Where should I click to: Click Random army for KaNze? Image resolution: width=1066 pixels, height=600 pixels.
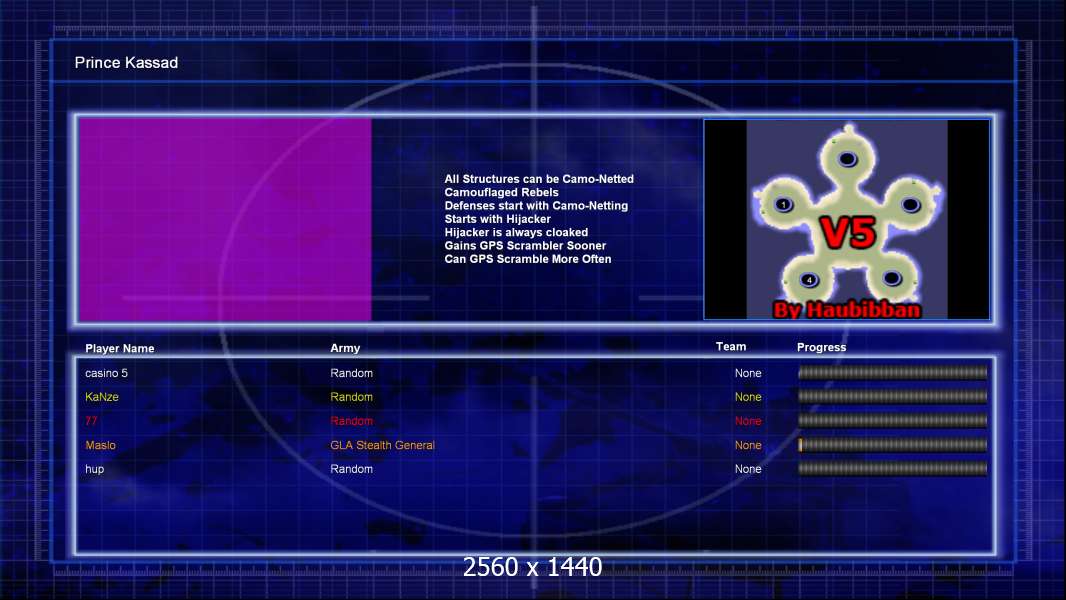point(351,397)
